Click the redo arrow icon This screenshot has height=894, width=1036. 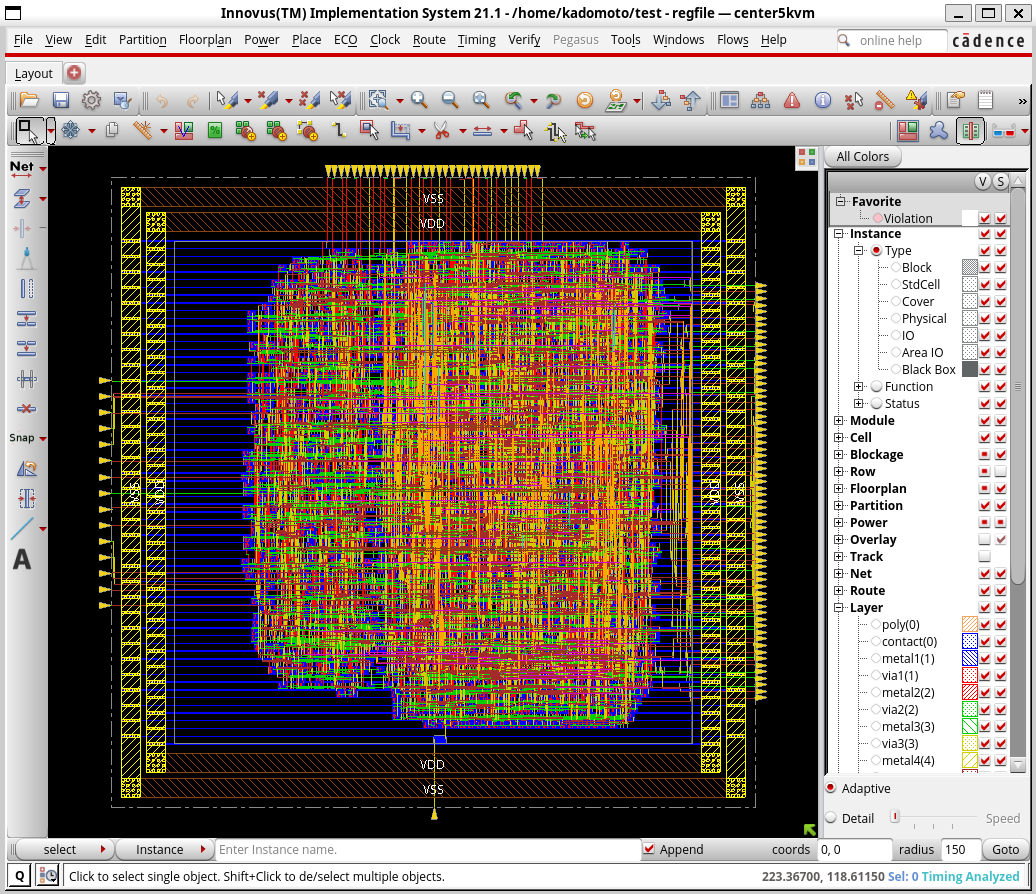(192, 101)
